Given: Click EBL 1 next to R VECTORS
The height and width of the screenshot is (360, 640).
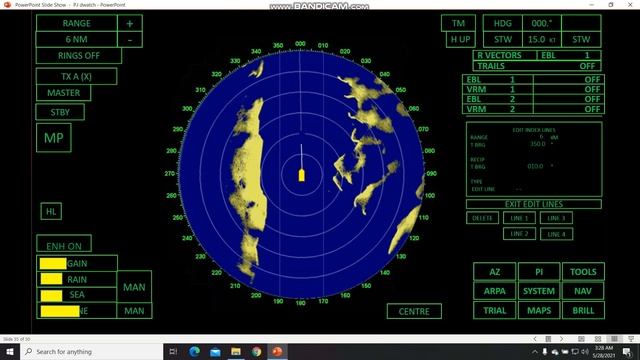Looking at the screenshot, I should (x=569, y=55).
